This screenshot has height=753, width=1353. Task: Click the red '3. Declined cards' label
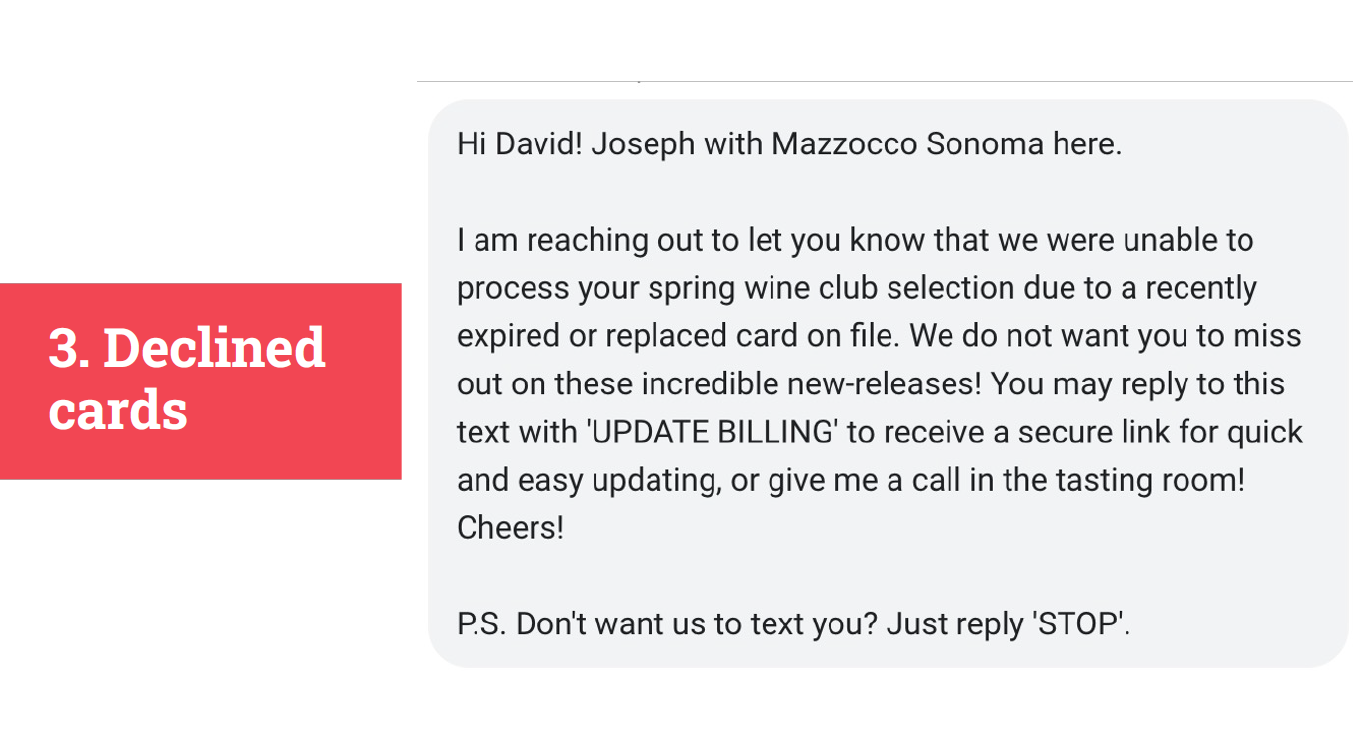[x=200, y=381]
